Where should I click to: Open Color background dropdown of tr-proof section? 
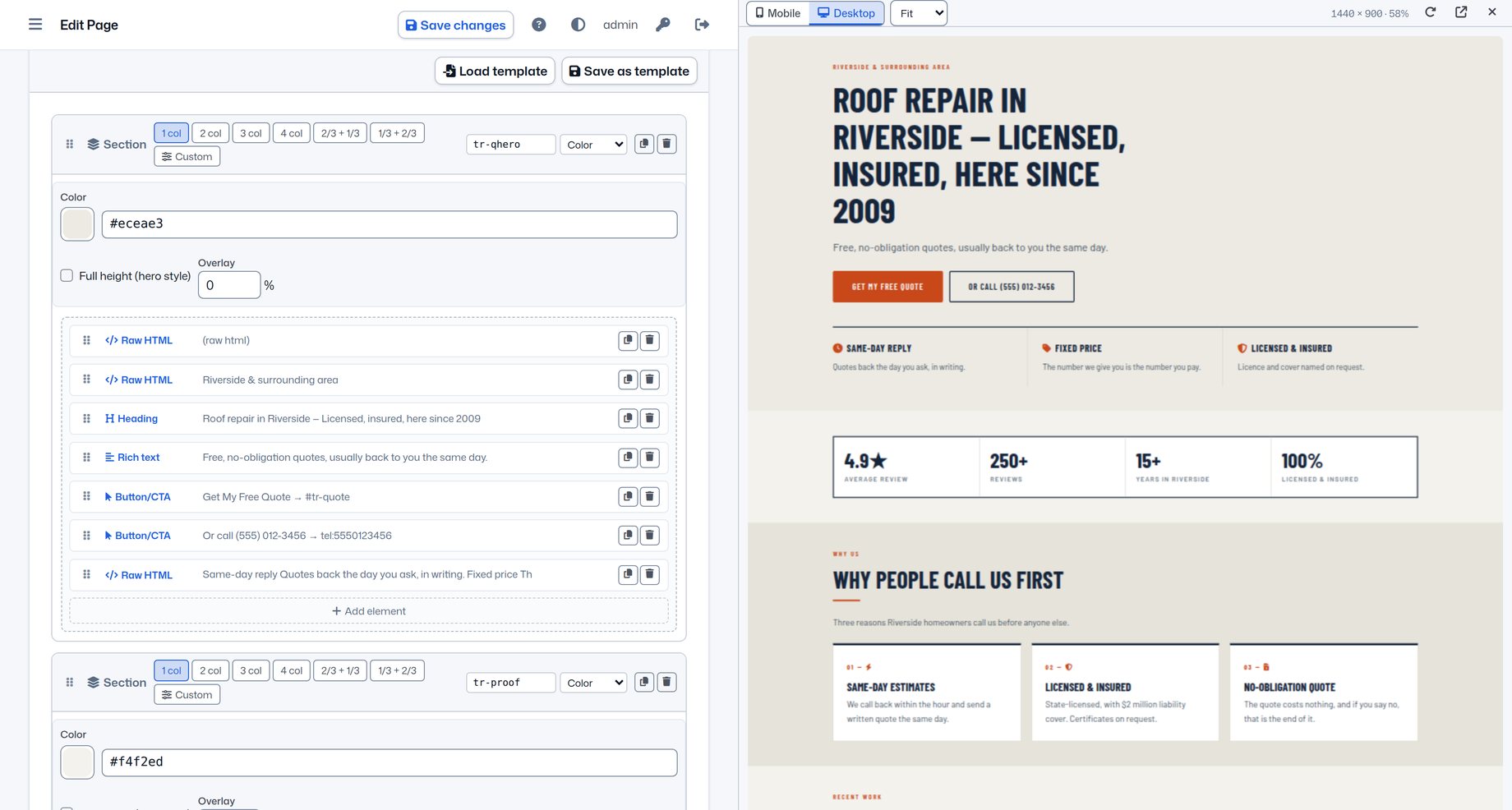[x=593, y=683]
